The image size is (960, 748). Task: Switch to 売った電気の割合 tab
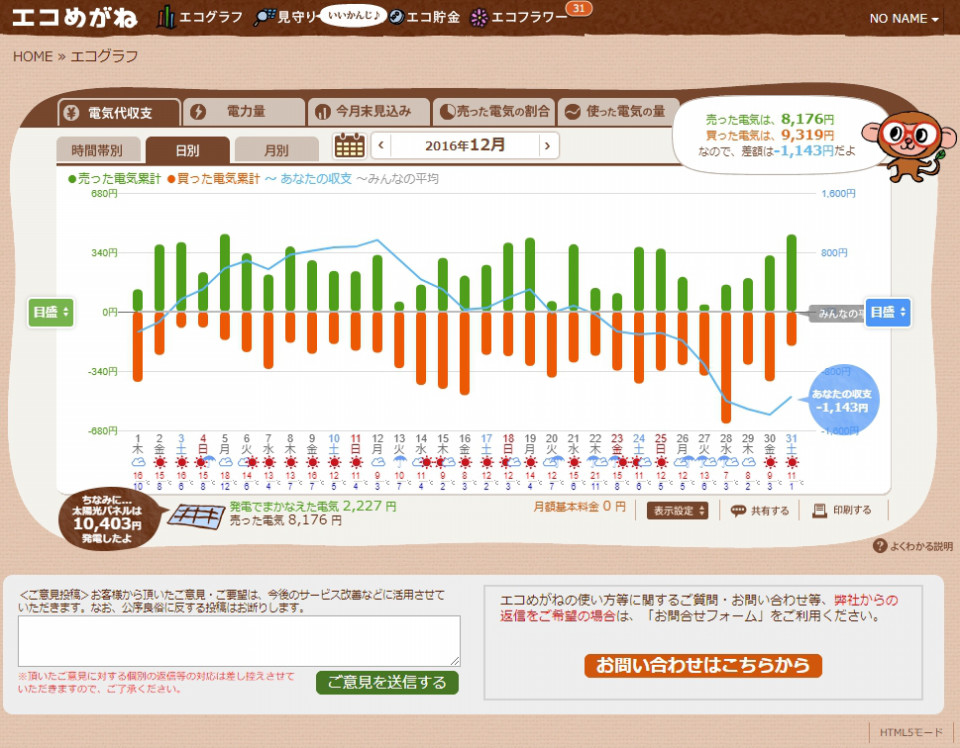point(494,111)
